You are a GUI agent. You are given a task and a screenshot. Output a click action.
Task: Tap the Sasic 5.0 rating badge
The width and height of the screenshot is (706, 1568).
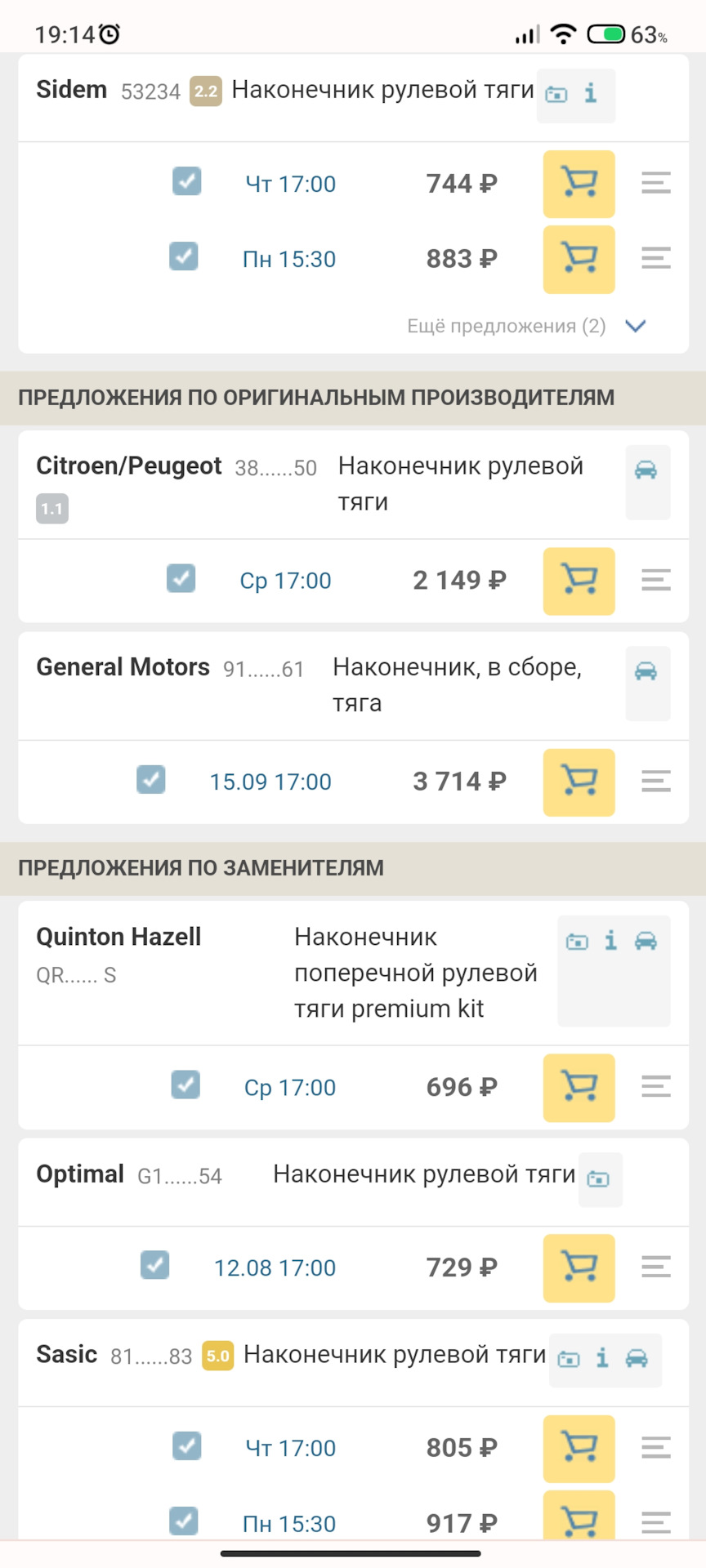click(x=217, y=1356)
